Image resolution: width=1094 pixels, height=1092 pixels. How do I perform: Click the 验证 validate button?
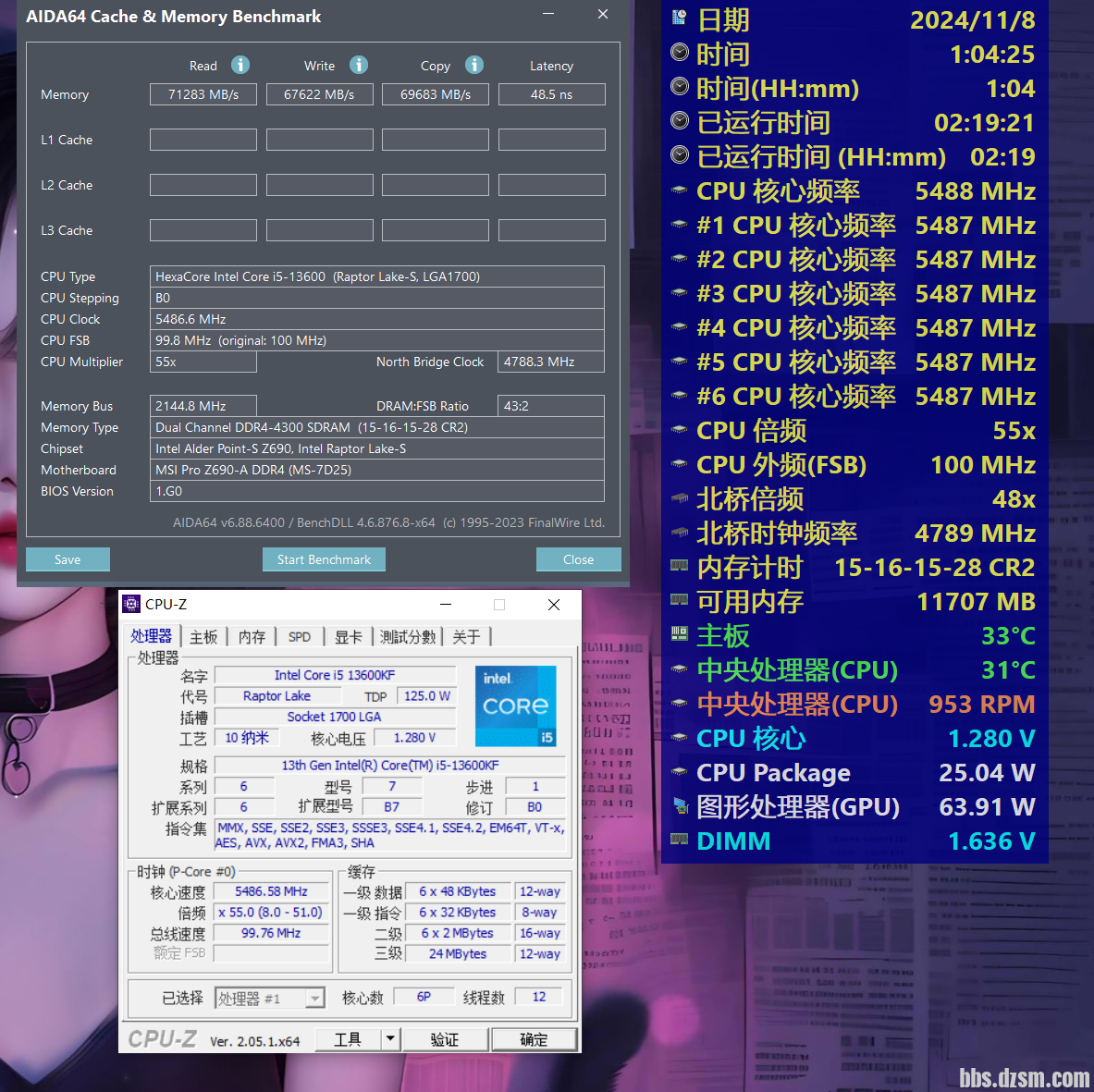pyautogui.click(x=445, y=1039)
